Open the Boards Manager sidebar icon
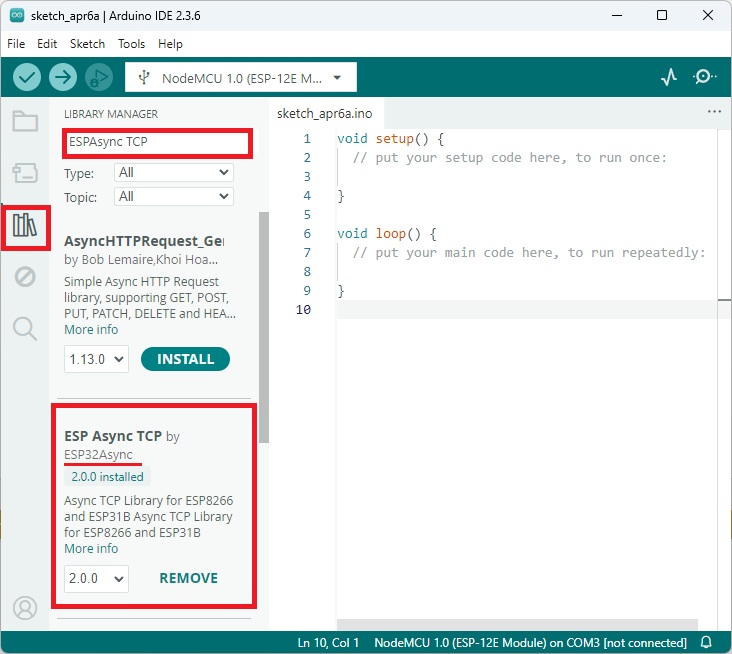Viewport: 732px width, 654px height. [25, 173]
